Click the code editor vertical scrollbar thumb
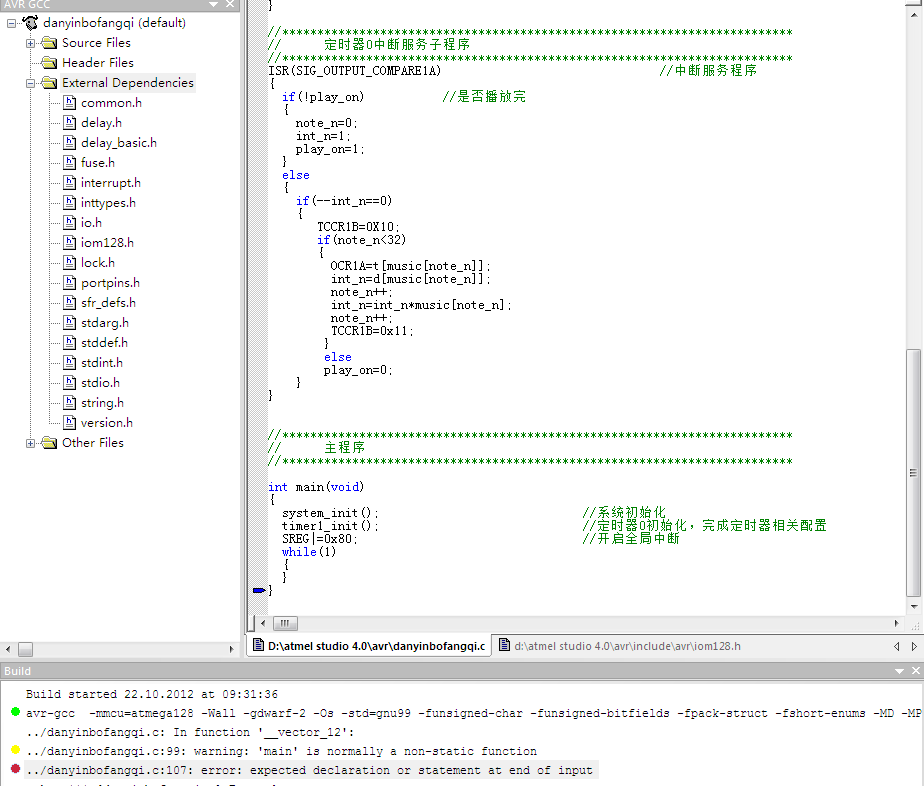 click(x=913, y=473)
